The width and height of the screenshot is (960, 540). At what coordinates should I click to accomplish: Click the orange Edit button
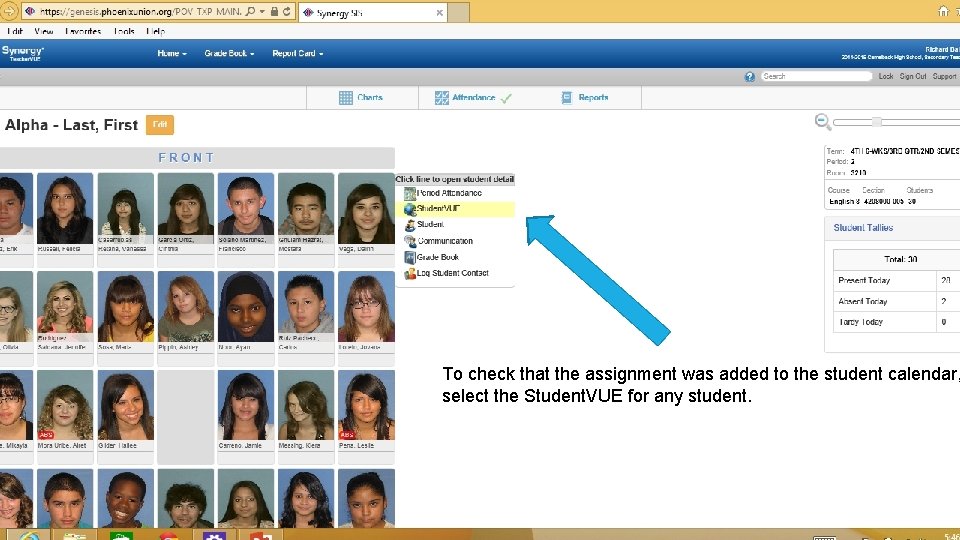[x=160, y=125]
